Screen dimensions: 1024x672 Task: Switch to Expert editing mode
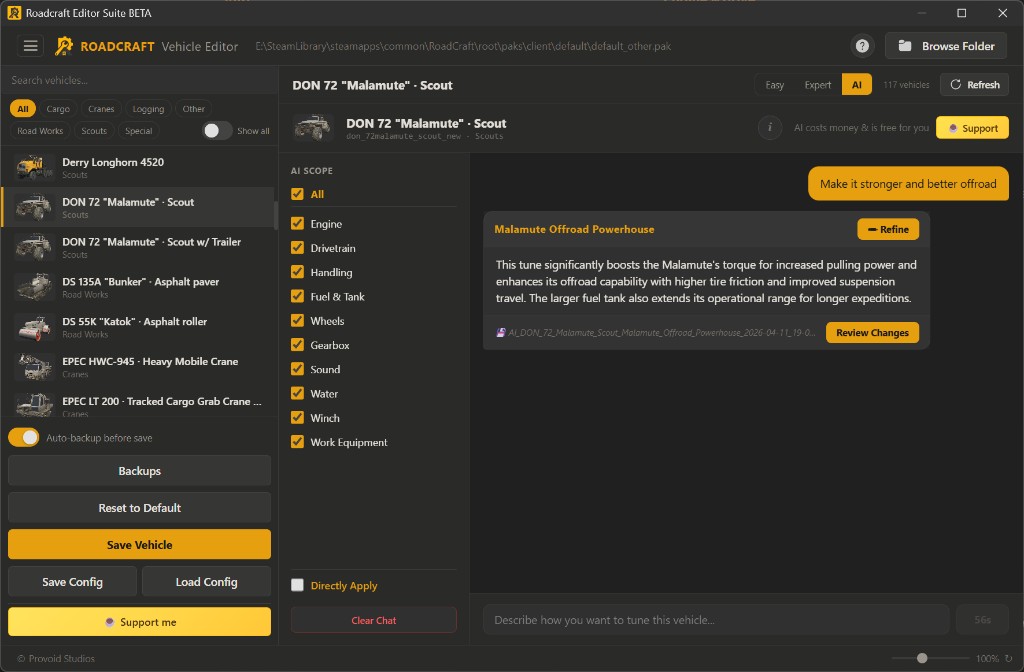818,85
